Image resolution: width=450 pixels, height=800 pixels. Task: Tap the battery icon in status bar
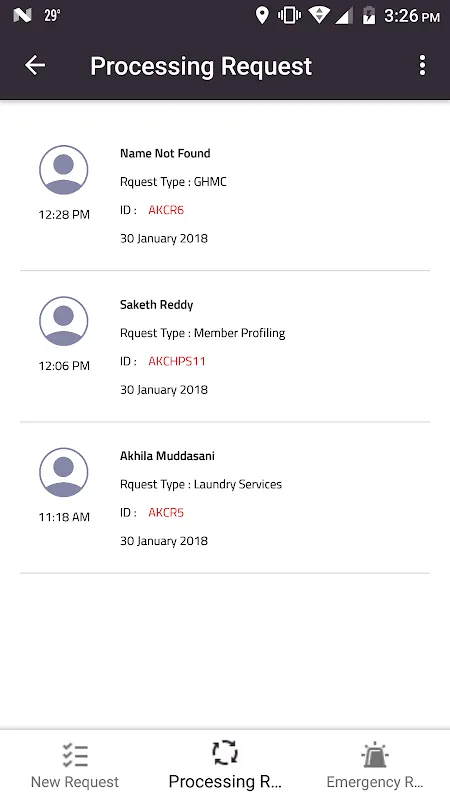pos(368,16)
